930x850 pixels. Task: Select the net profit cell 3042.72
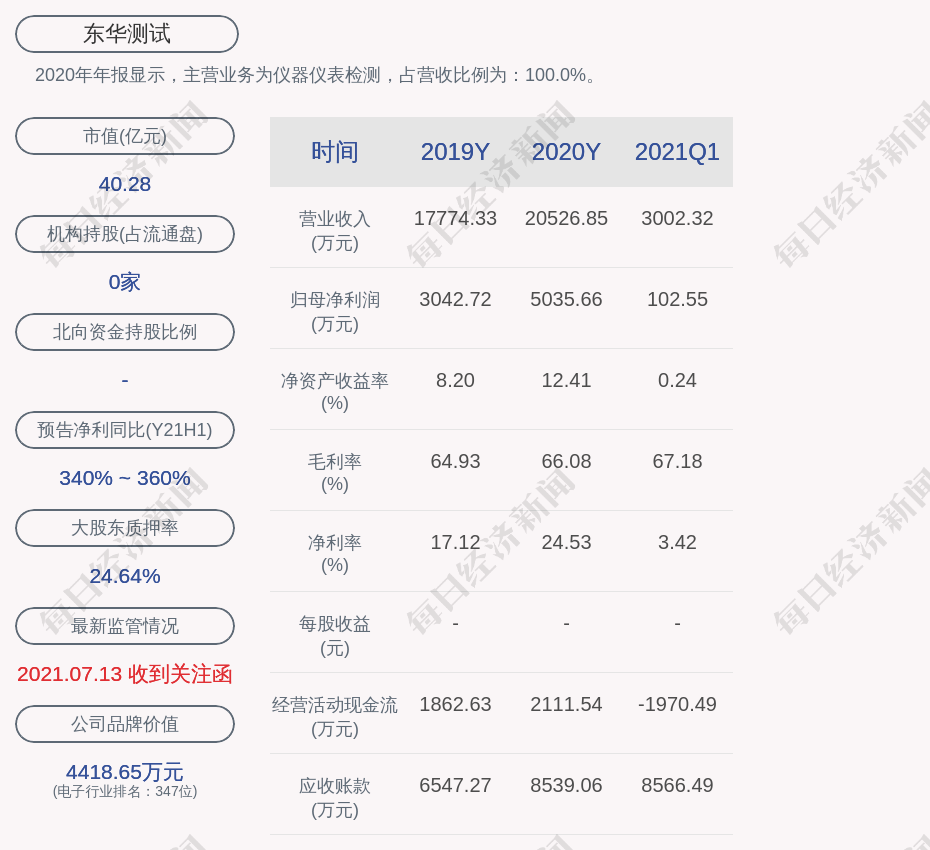456,299
